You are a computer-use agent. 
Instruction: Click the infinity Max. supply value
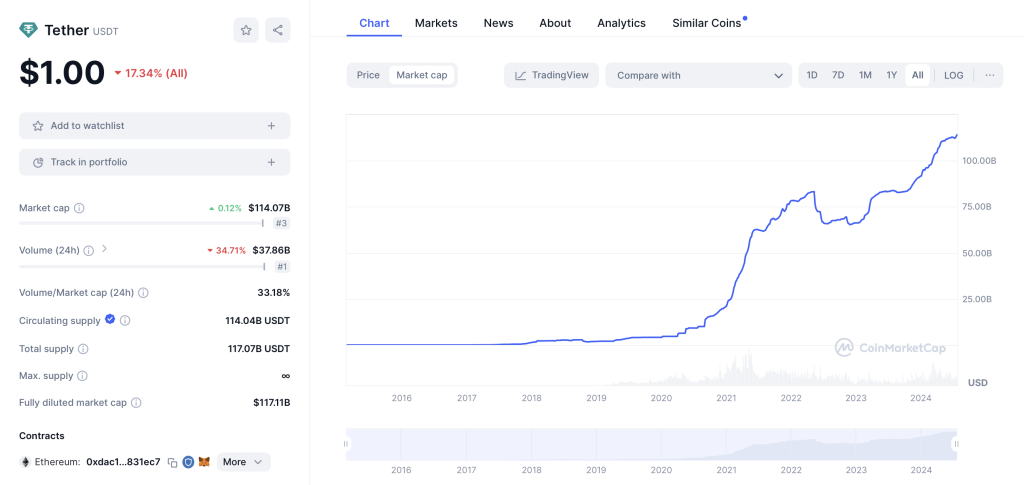285,376
